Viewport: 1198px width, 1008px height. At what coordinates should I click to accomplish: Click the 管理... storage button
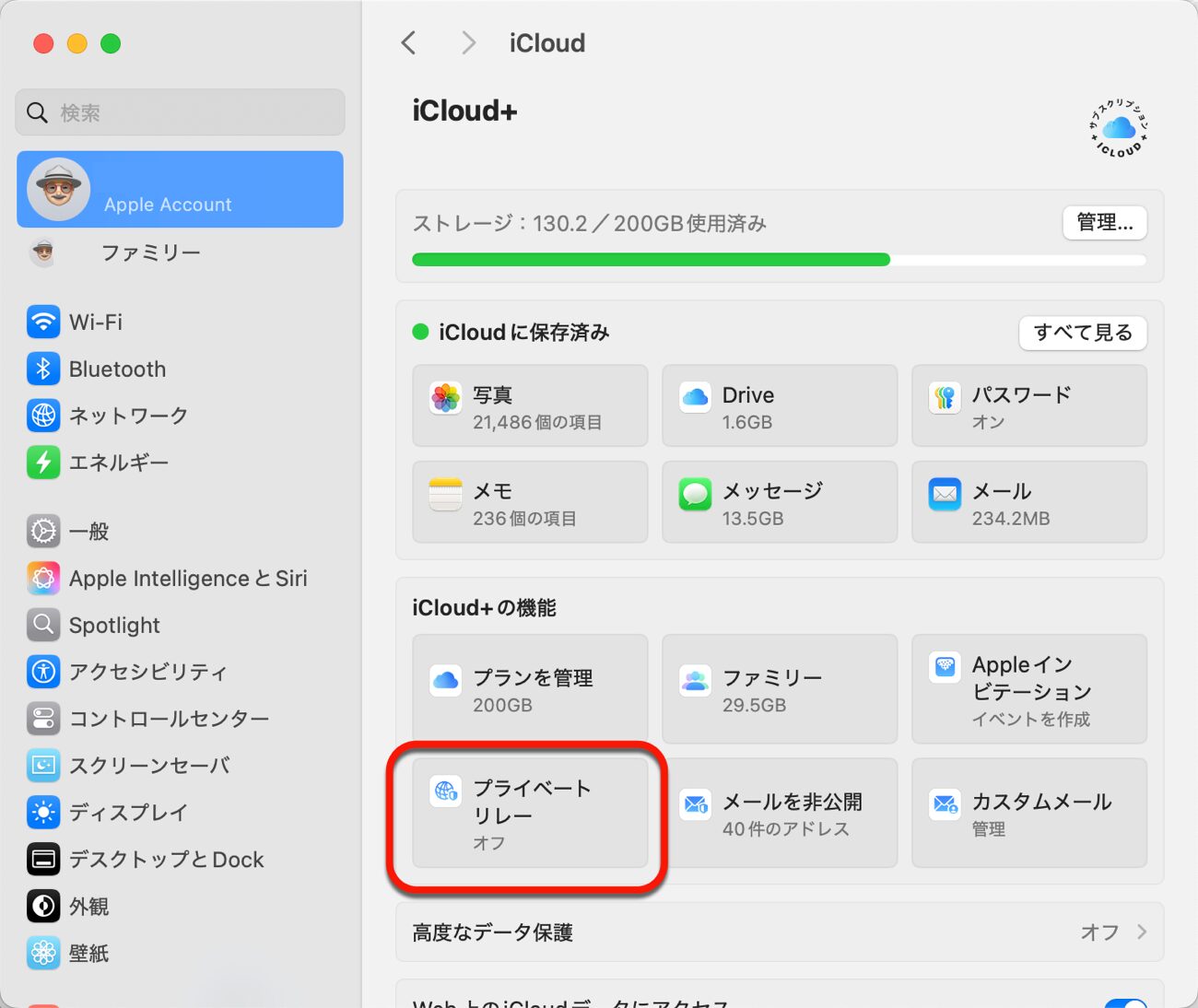click(1103, 222)
